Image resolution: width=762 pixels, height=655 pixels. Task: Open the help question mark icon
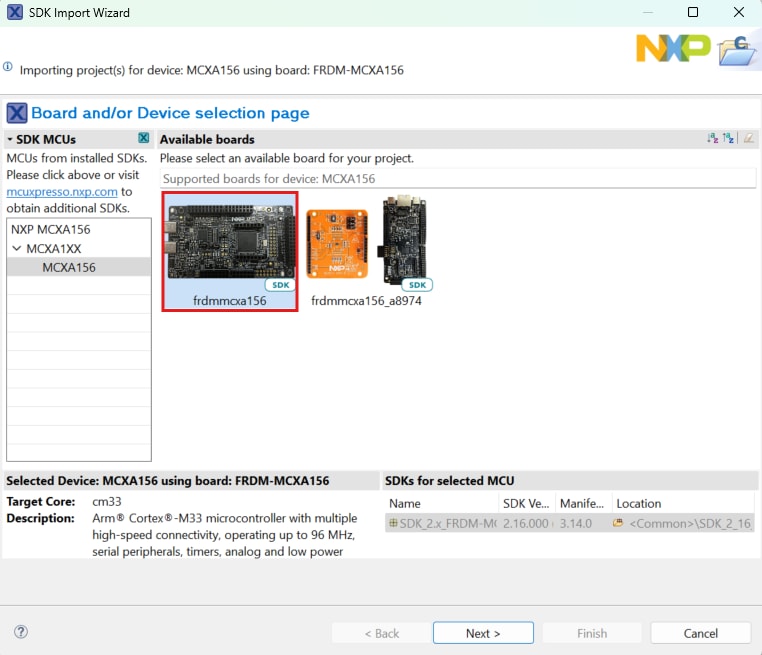(21, 632)
